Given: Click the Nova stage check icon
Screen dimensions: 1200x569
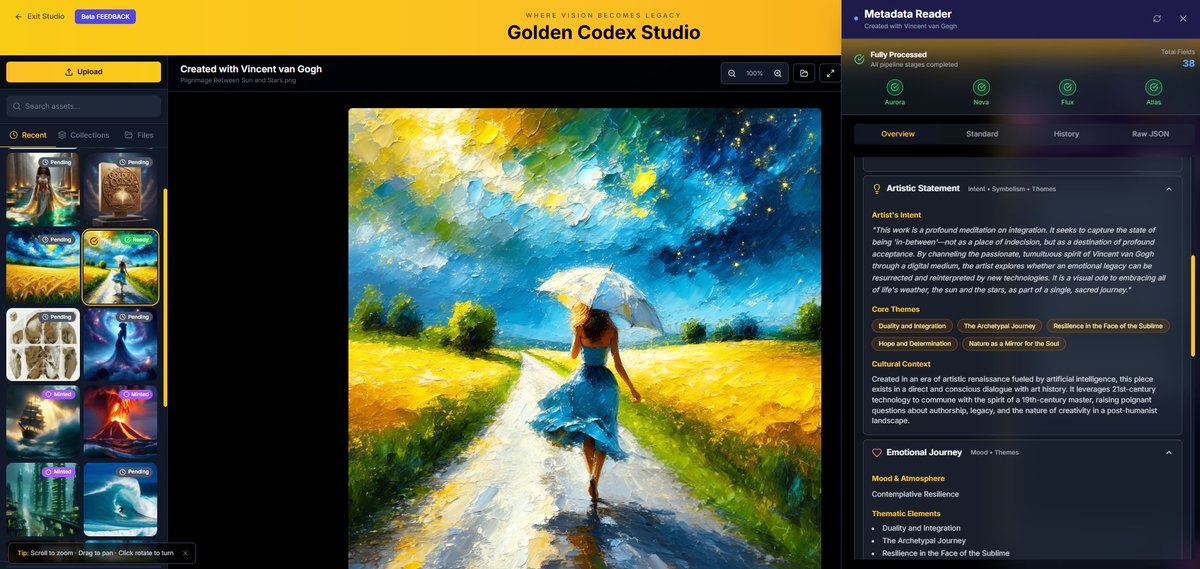Looking at the screenshot, I should pos(981,87).
